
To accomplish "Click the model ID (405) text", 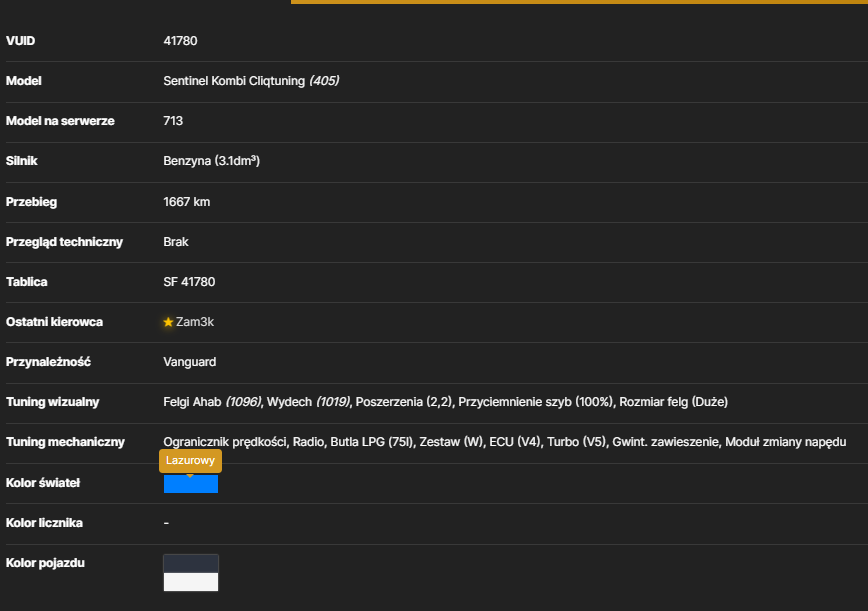I will point(324,81).
